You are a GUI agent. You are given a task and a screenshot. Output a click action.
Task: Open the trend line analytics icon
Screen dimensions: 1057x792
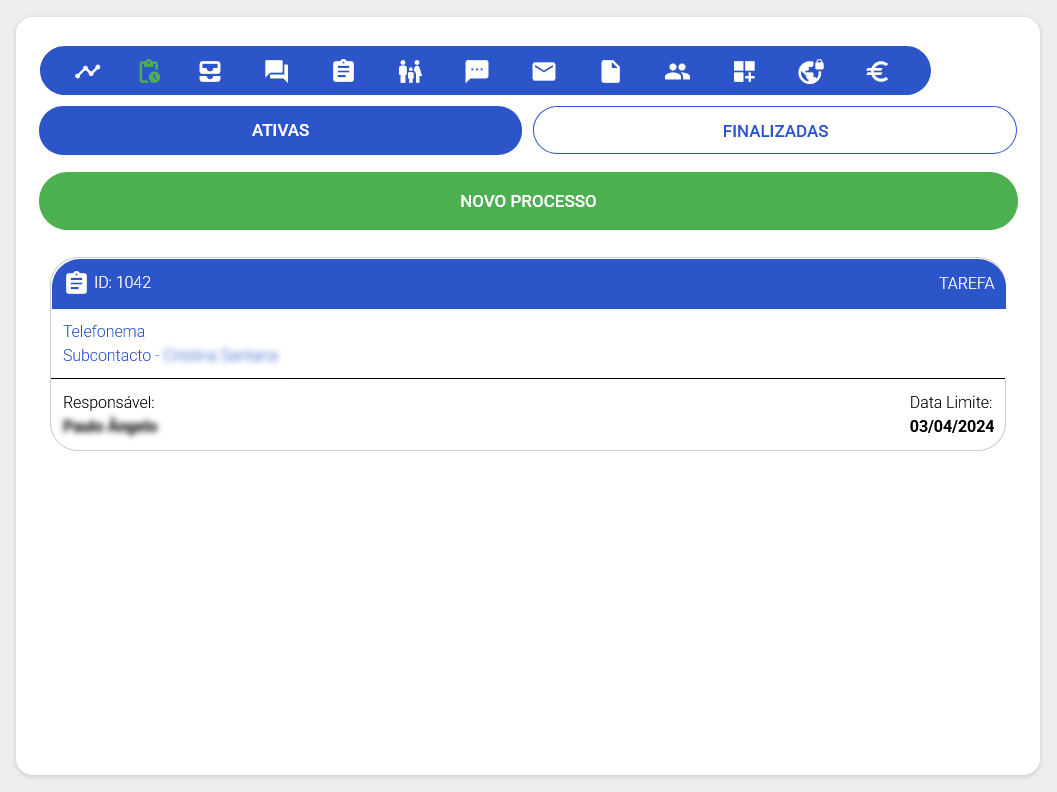tap(88, 71)
